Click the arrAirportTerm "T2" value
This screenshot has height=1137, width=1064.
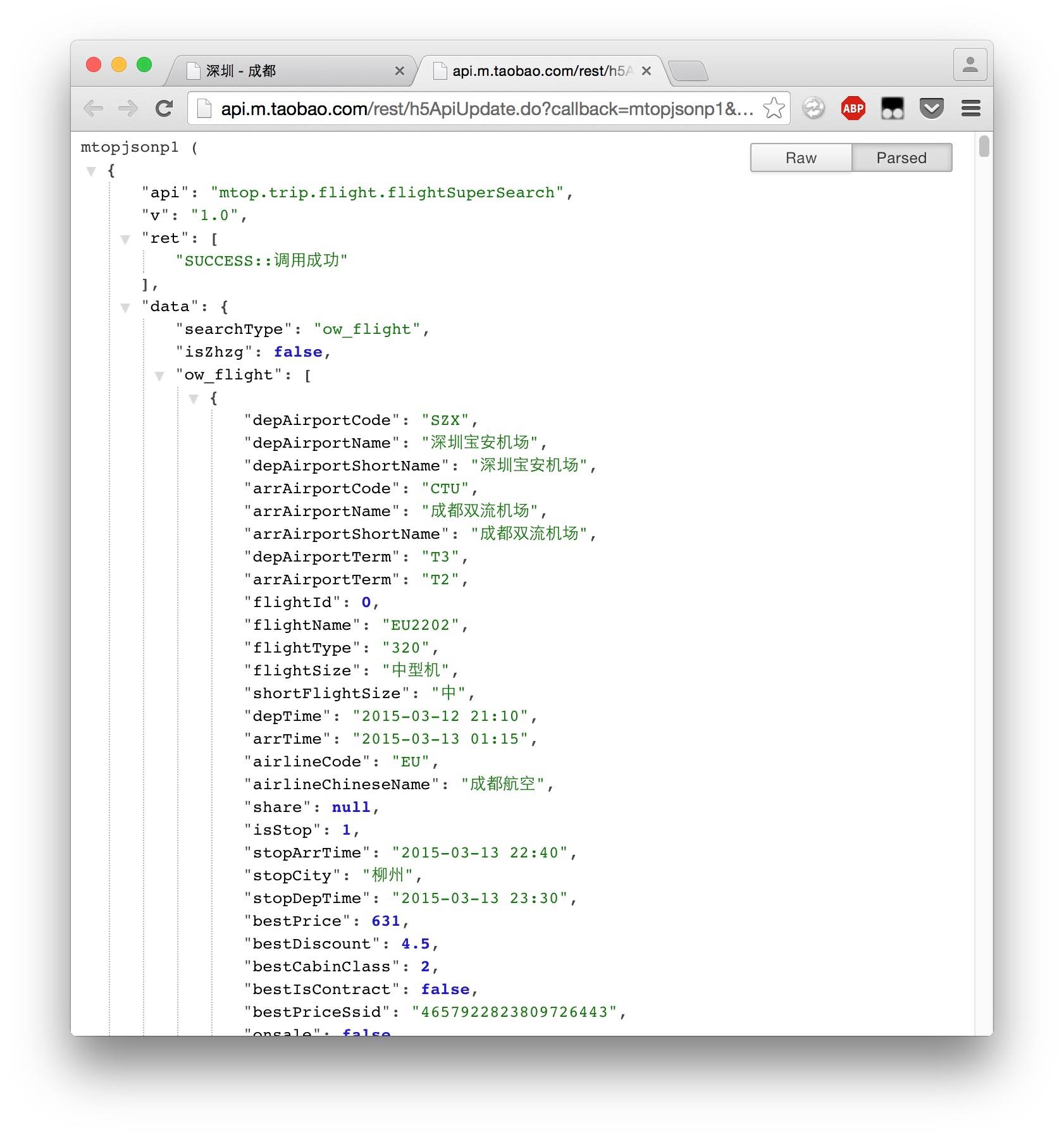click(x=440, y=580)
